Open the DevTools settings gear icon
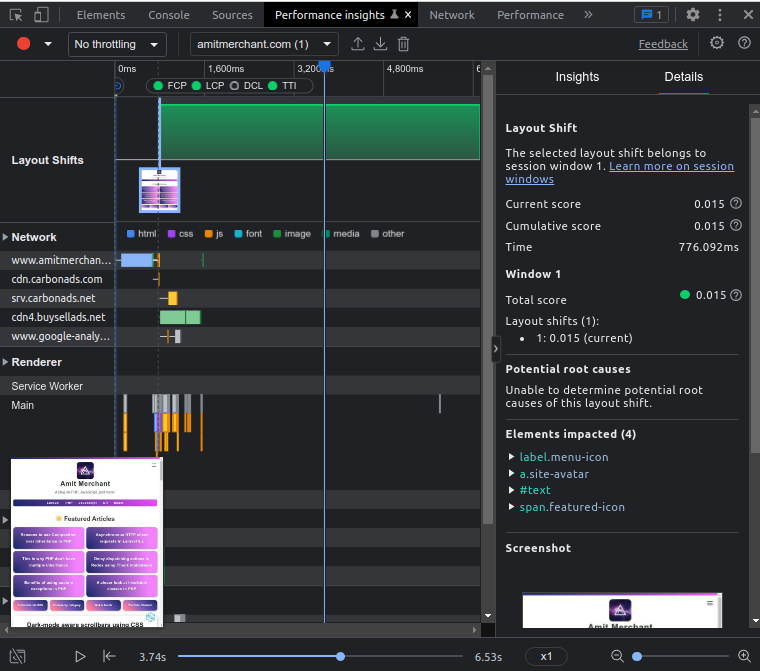Screen dimensions: 760x671 693,15
